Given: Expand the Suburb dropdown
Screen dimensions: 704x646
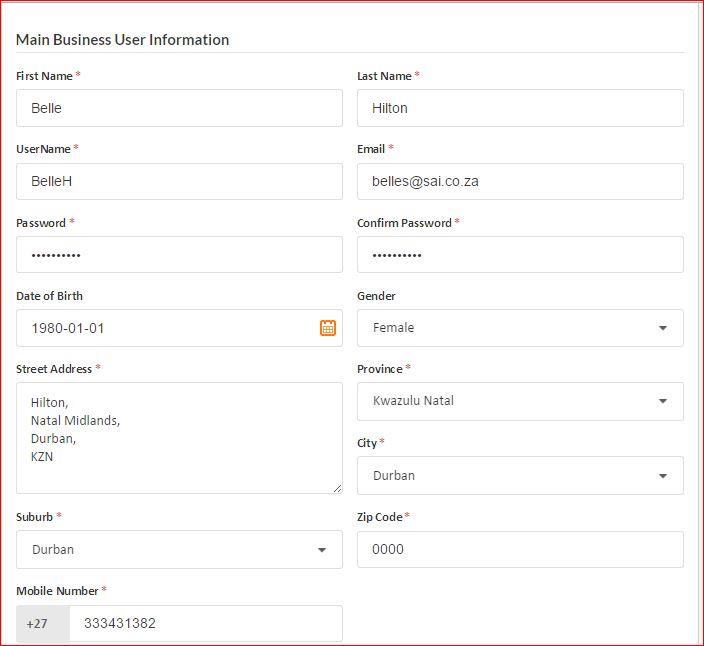Looking at the screenshot, I should click(179, 550).
